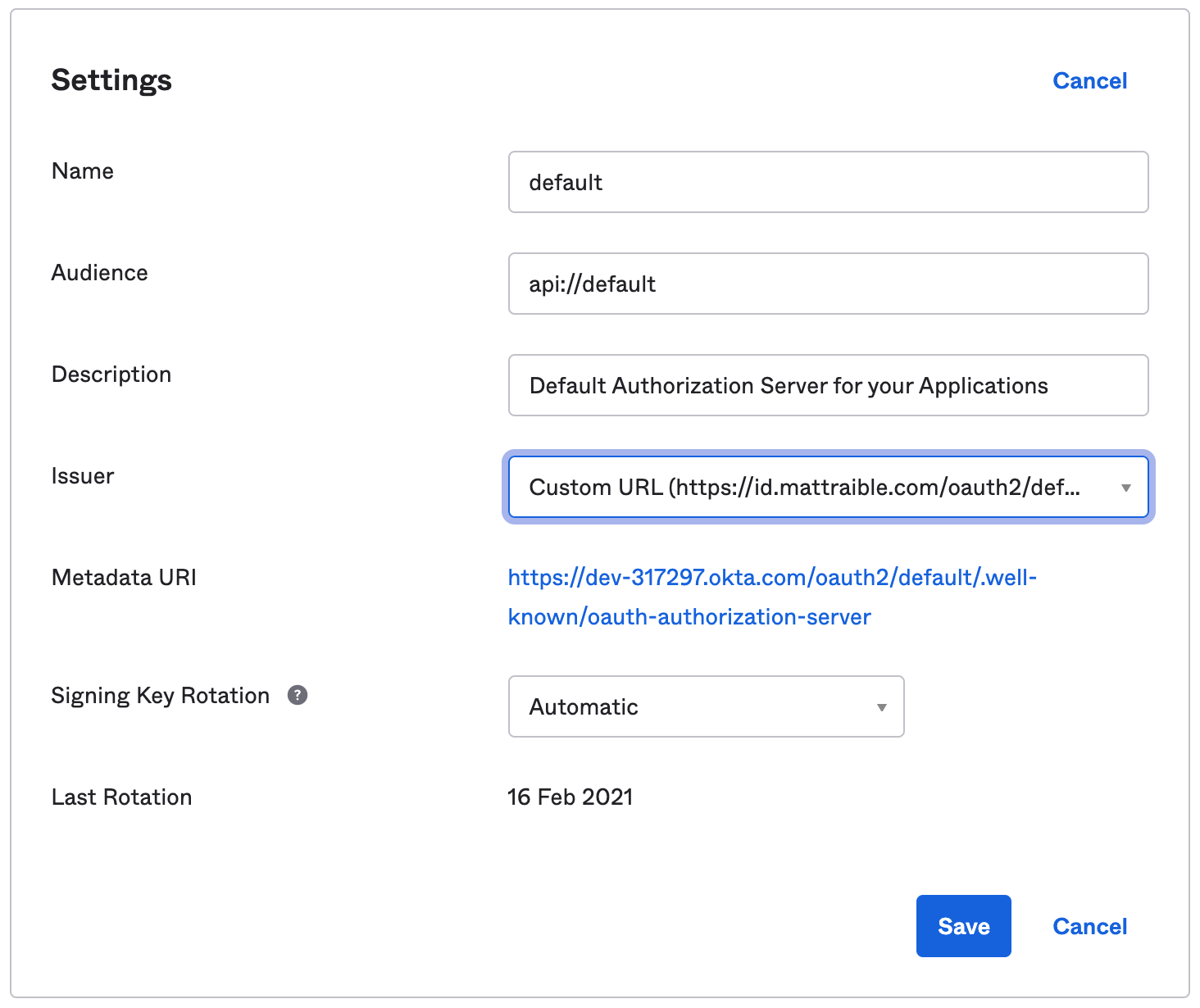Viewport: 1200px width, 1008px height.
Task: Click the Last Rotation label
Action: [x=121, y=797]
